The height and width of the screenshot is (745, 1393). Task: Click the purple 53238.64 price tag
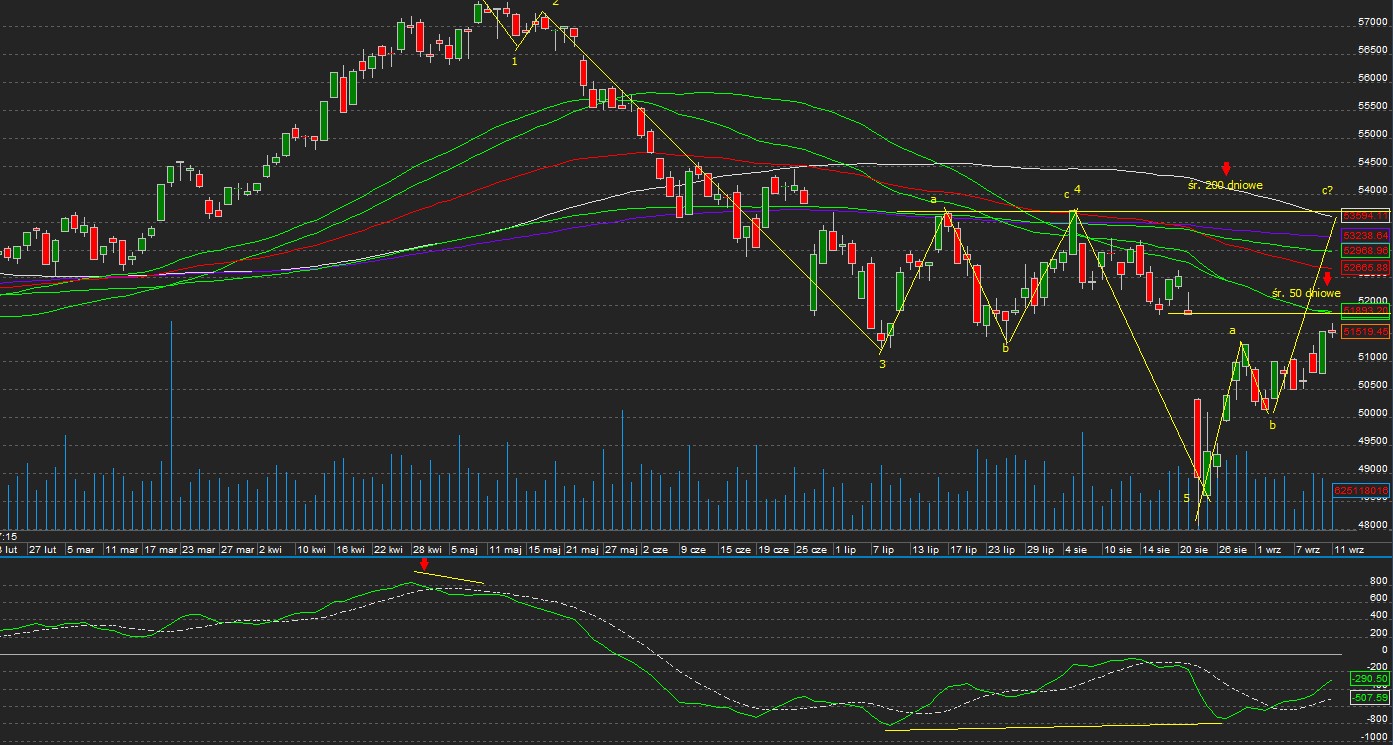1366,235
